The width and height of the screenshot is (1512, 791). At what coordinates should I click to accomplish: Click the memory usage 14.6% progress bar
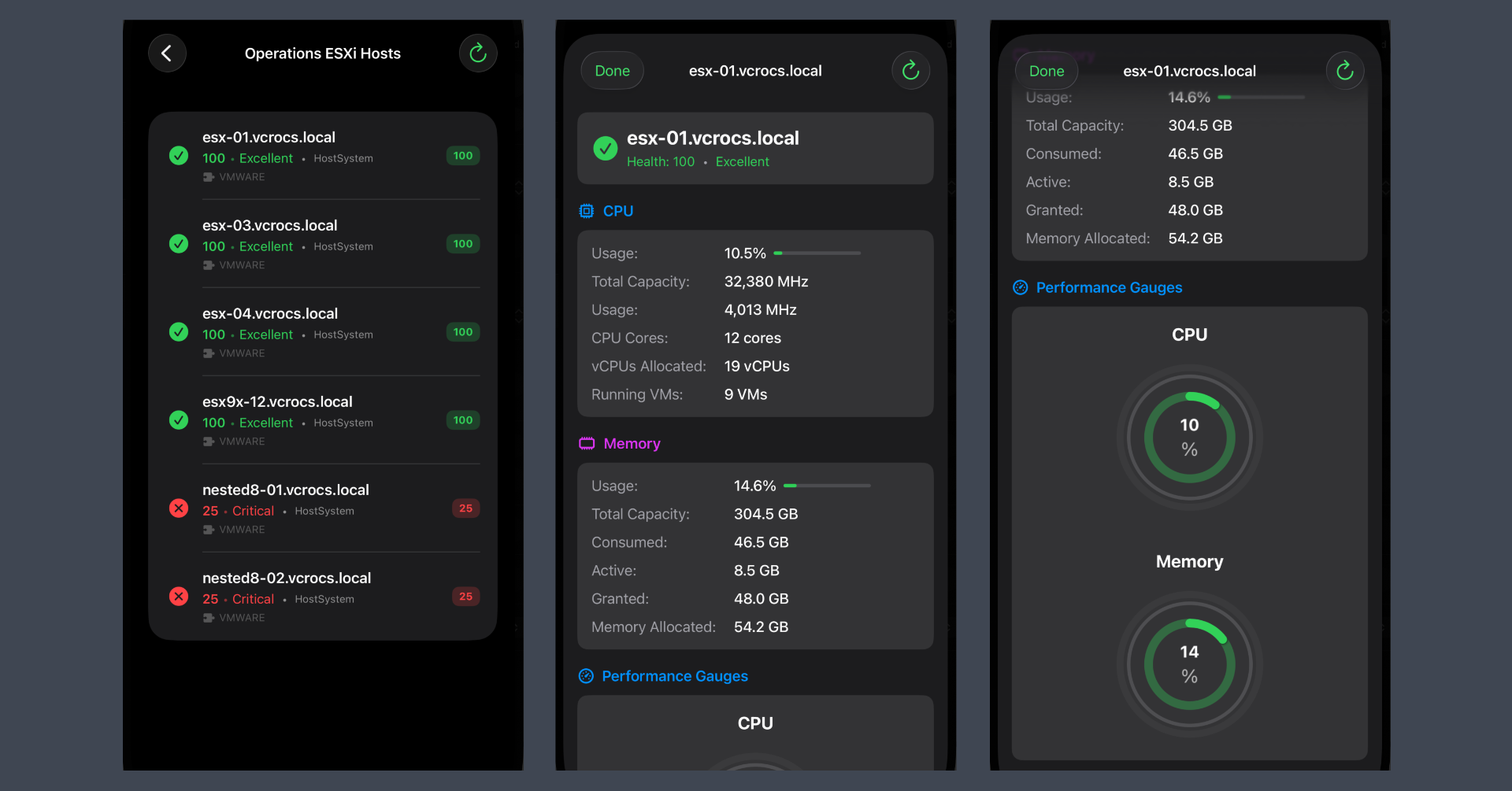(827, 486)
